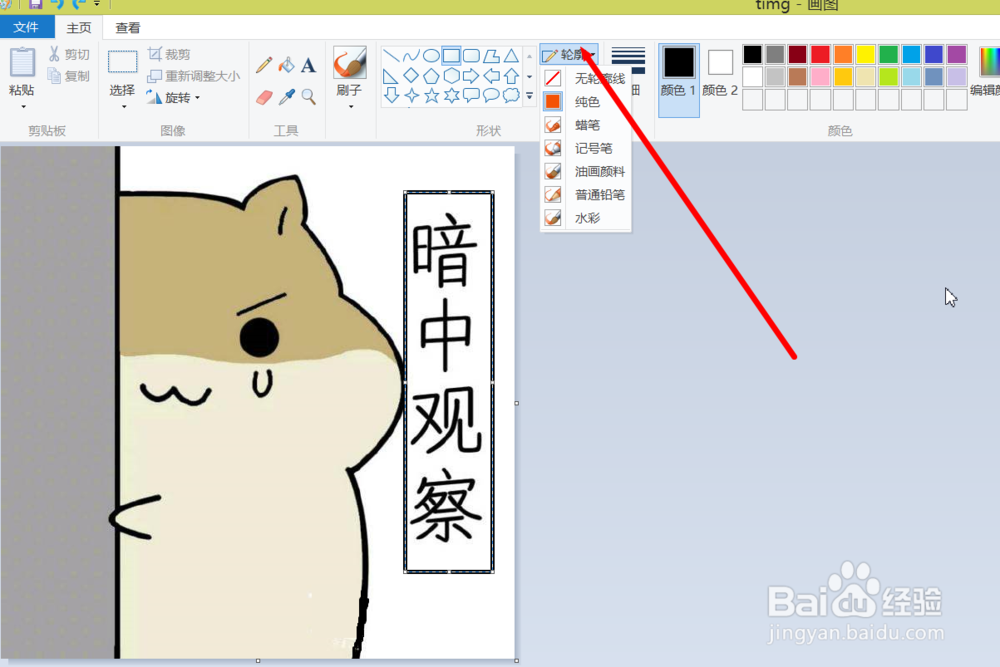Click the 裁剪 crop button
Viewport: 1000px width, 667px height.
point(169,54)
